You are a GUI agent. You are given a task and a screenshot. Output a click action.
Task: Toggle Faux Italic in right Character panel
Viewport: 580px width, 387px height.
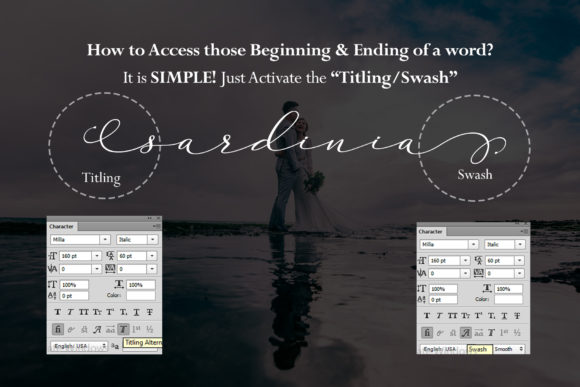(439, 316)
